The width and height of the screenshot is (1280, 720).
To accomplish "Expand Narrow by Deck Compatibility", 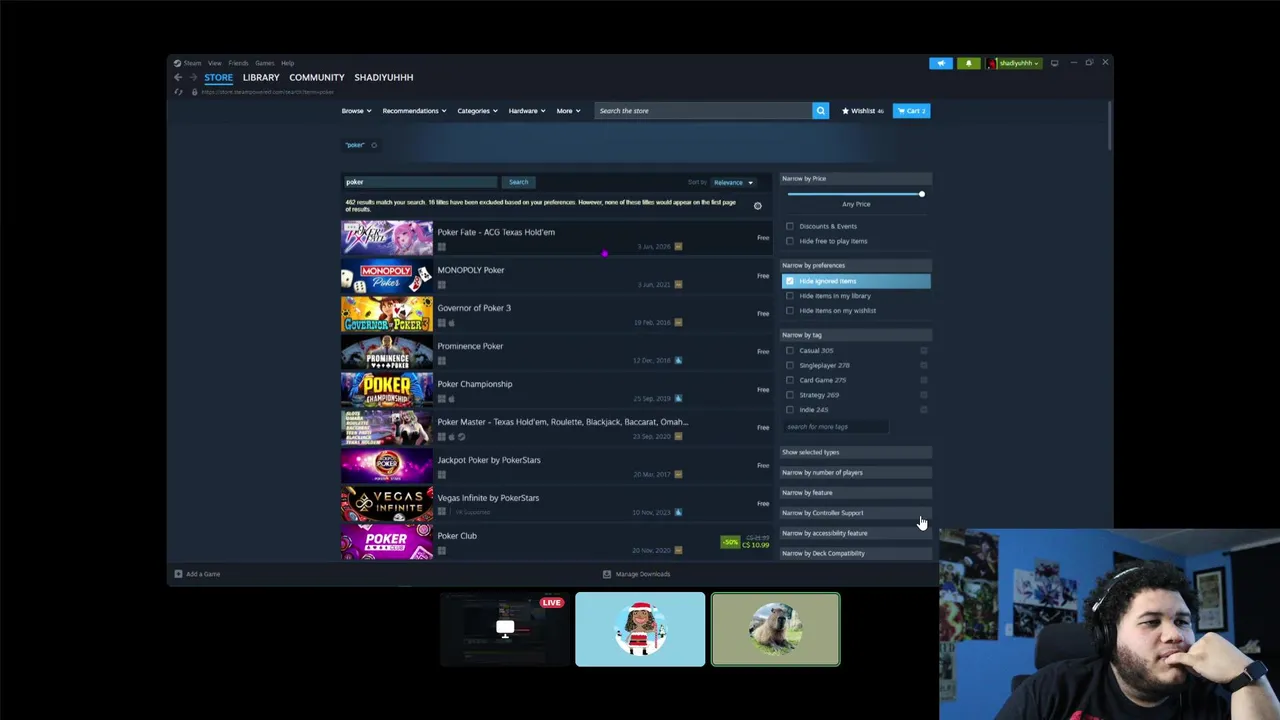I will coord(856,553).
